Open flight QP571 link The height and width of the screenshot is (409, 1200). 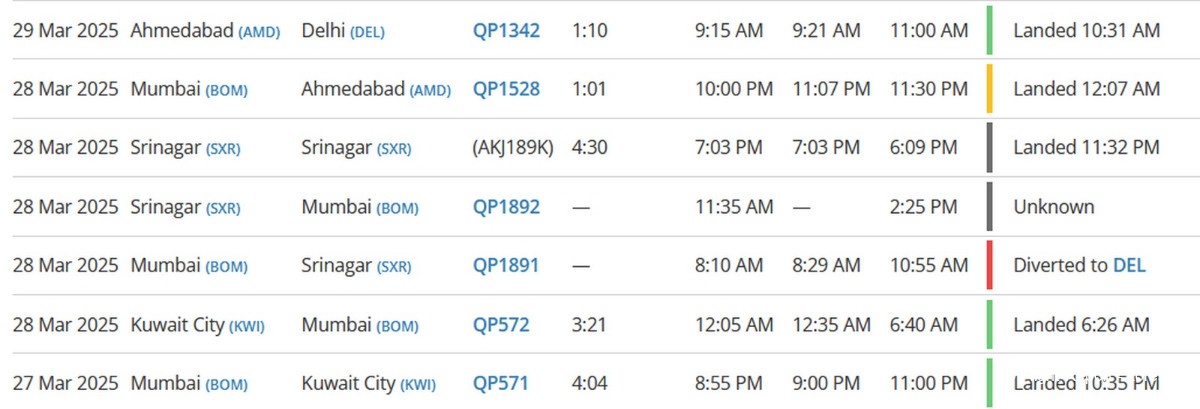click(x=500, y=383)
